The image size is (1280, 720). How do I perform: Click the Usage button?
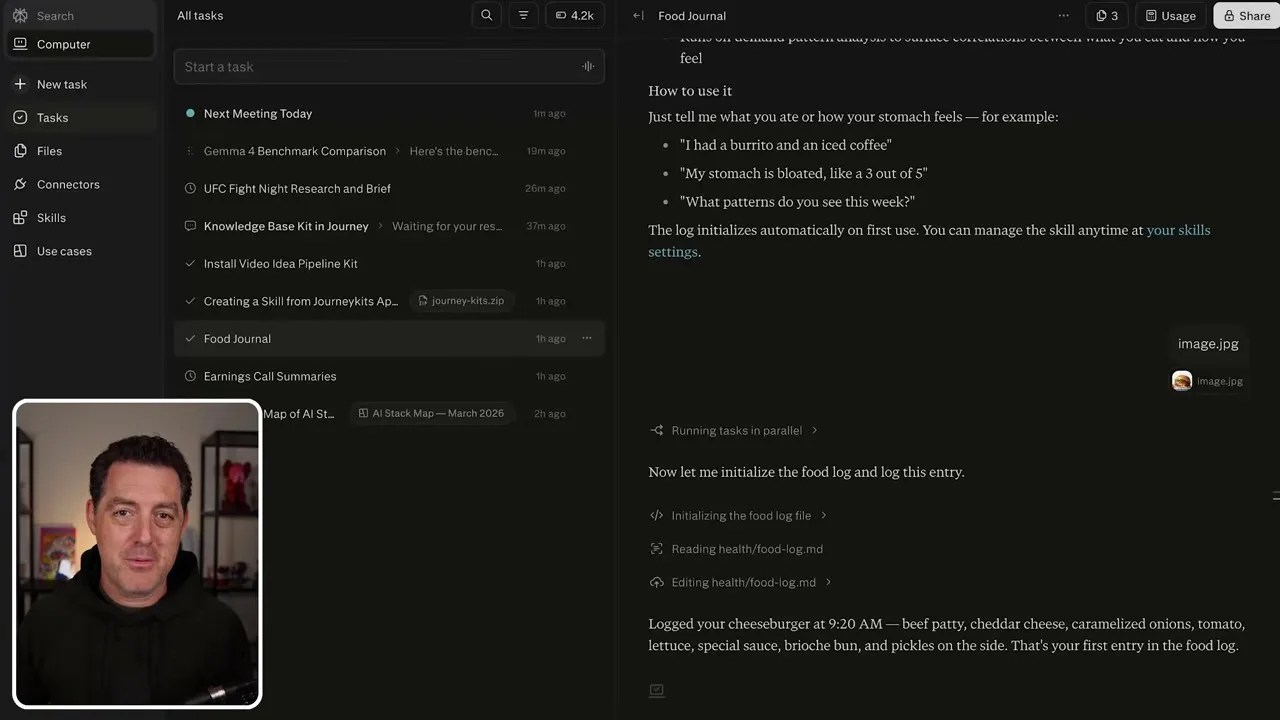coord(1170,15)
